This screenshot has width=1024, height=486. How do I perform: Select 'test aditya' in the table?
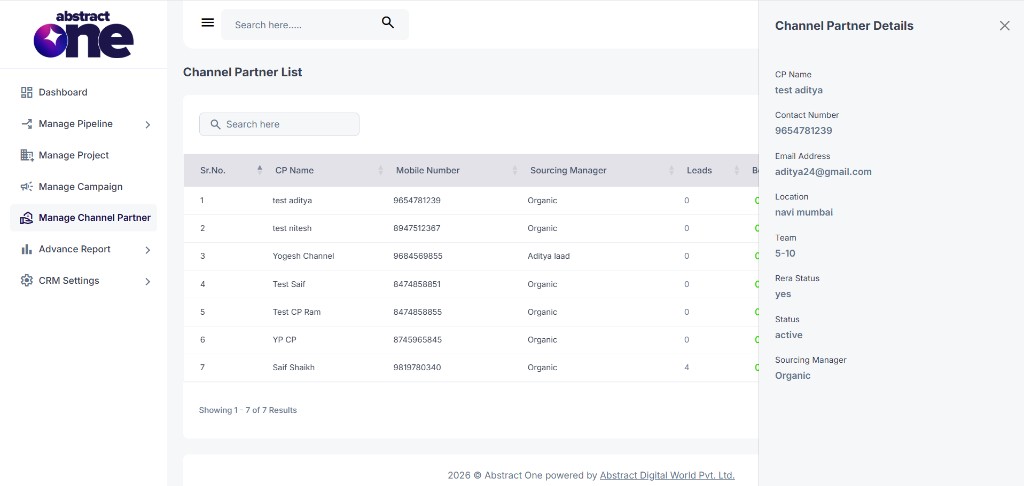click(x=292, y=201)
